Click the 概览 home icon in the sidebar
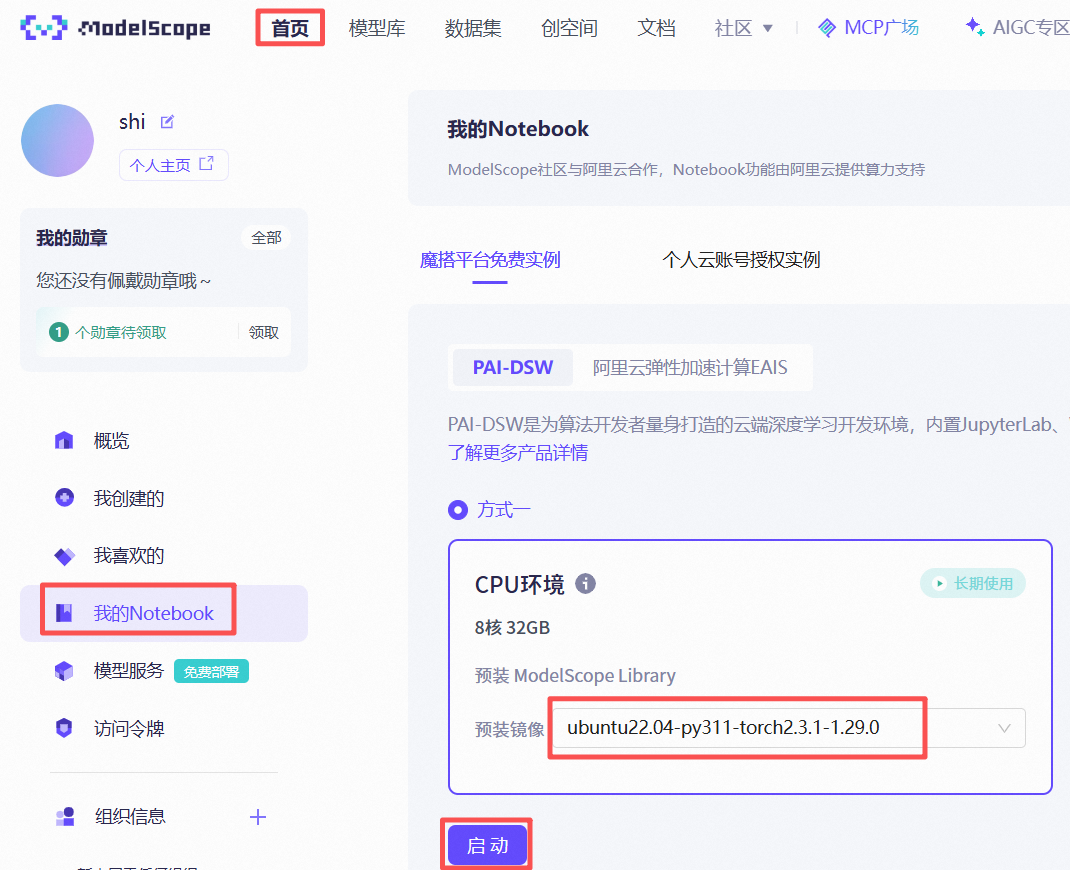This screenshot has width=1070, height=870. [x=64, y=441]
